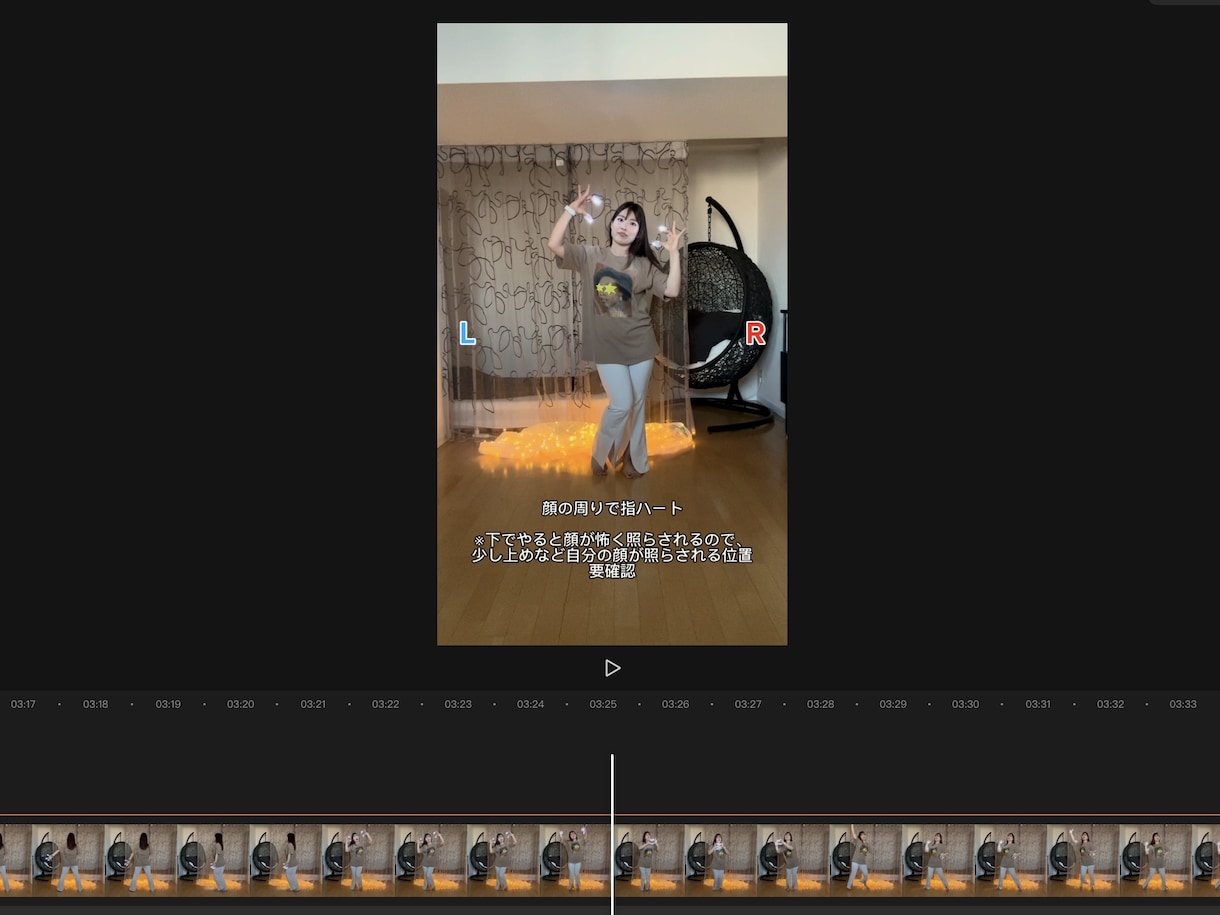Jump to 03:17 on the timeline ruler
Screen dimensions: 1220x915
point(23,704)
